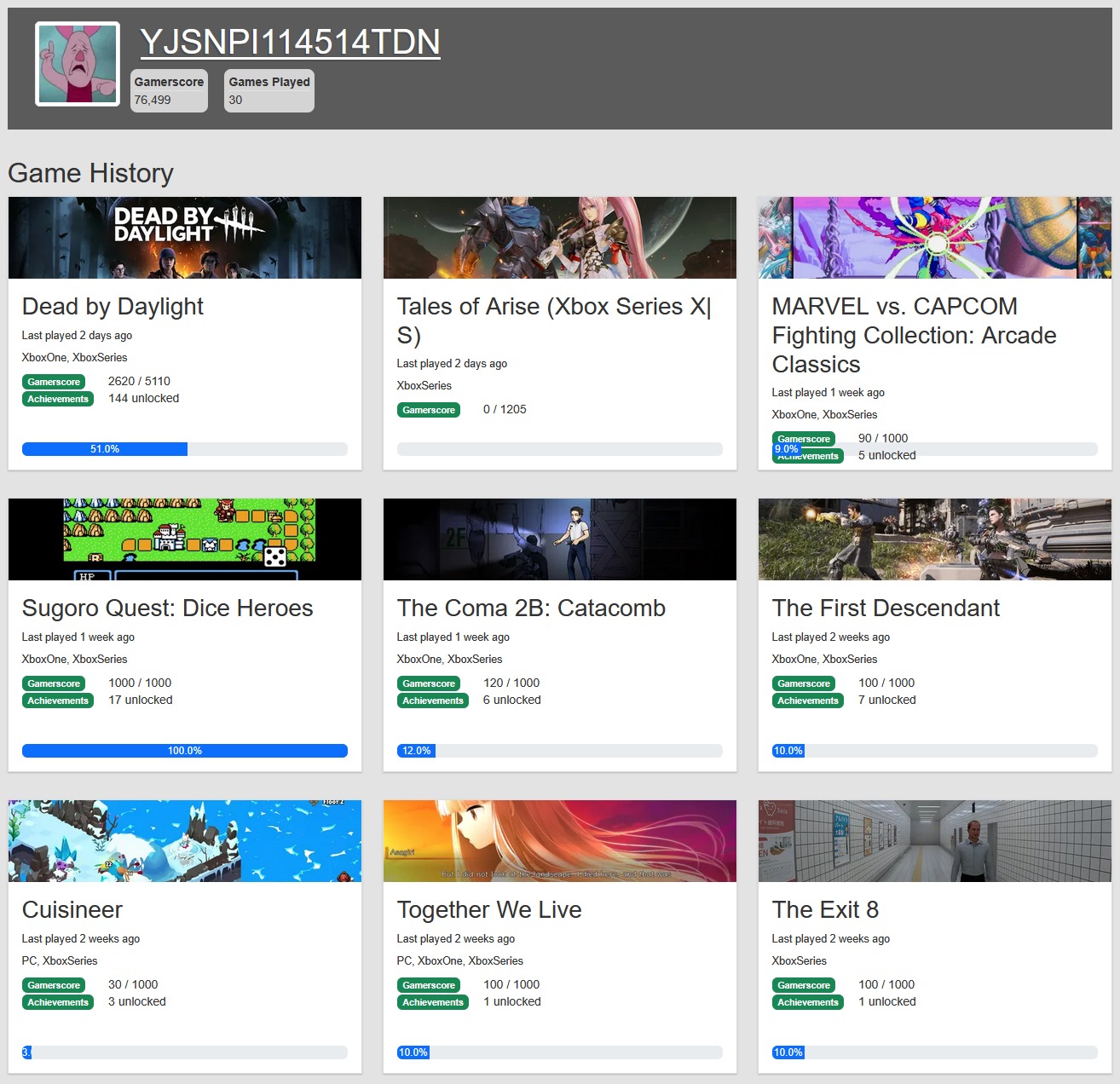This screenshot has width=1120, height=1084.
Task: Click the "0 / 1205" gamerscore value
Action: (505, 409)
